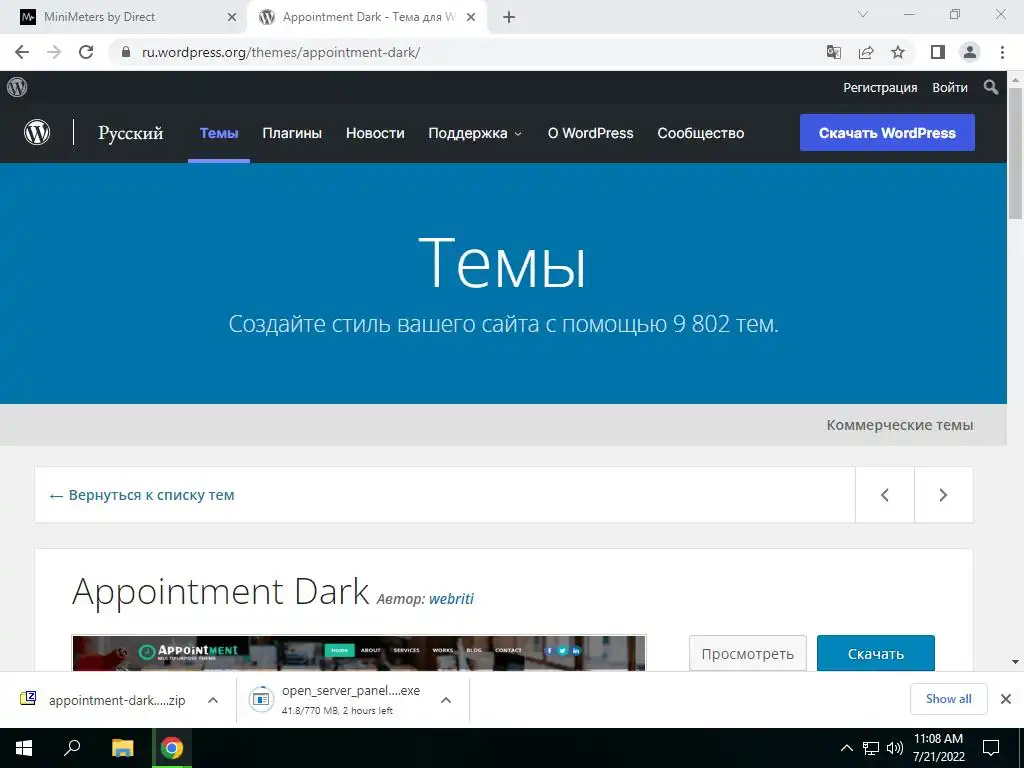Click the network tray icon
The width and height of the screenshot is (1024, 768).
871,748
